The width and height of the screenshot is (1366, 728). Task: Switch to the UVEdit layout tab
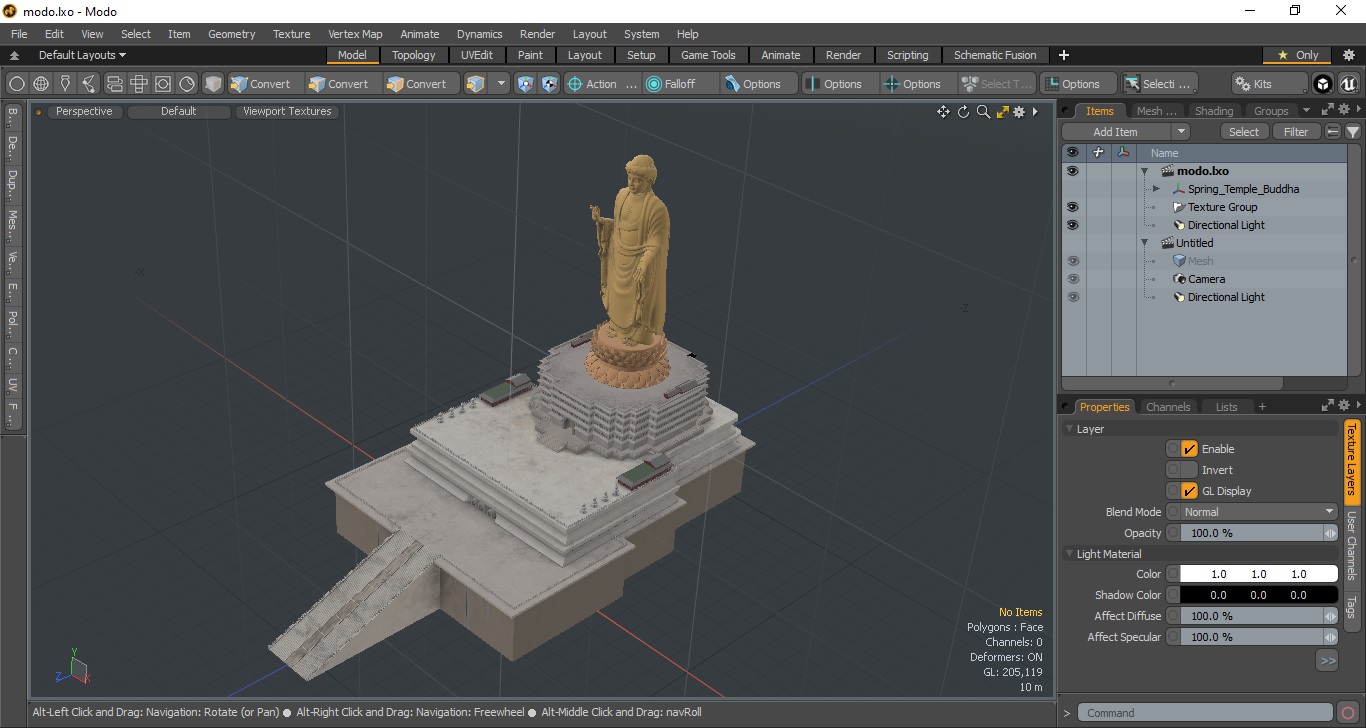(477, 55)
